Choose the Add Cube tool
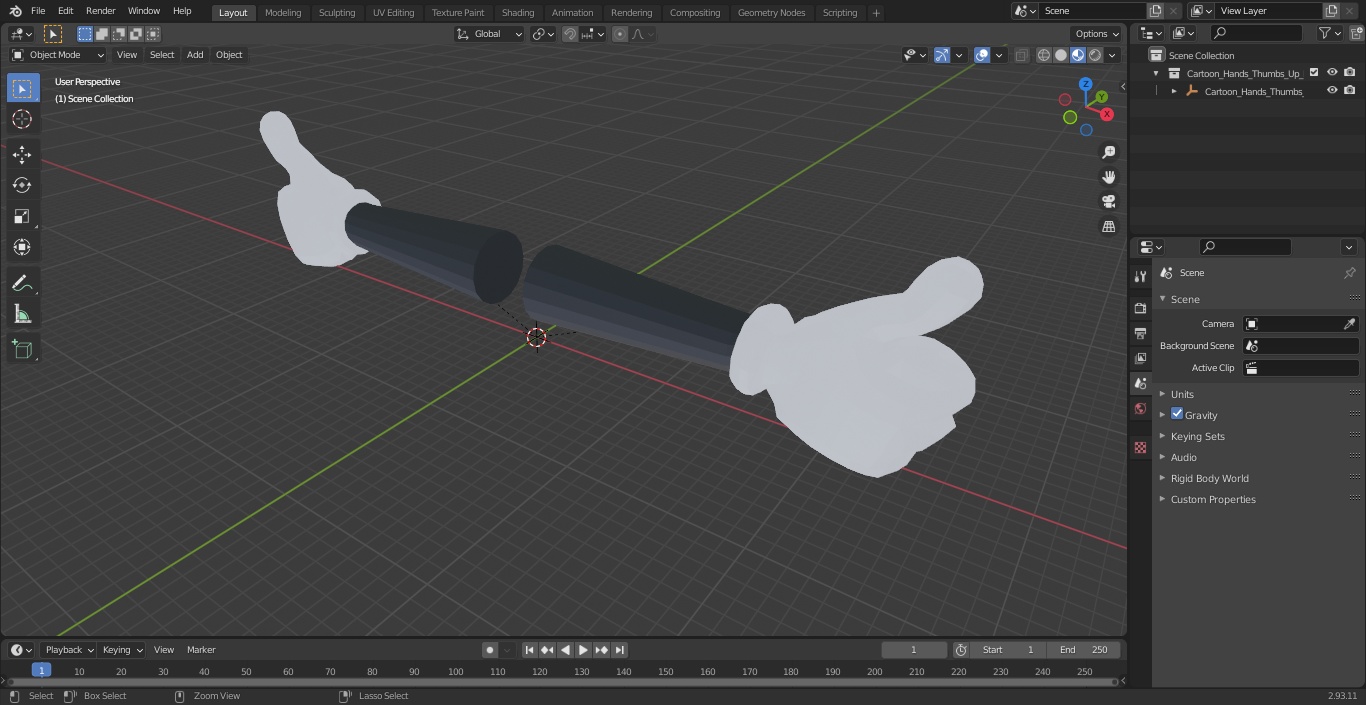Screen dimensions: 1366x705 click(x=23, y=349)
